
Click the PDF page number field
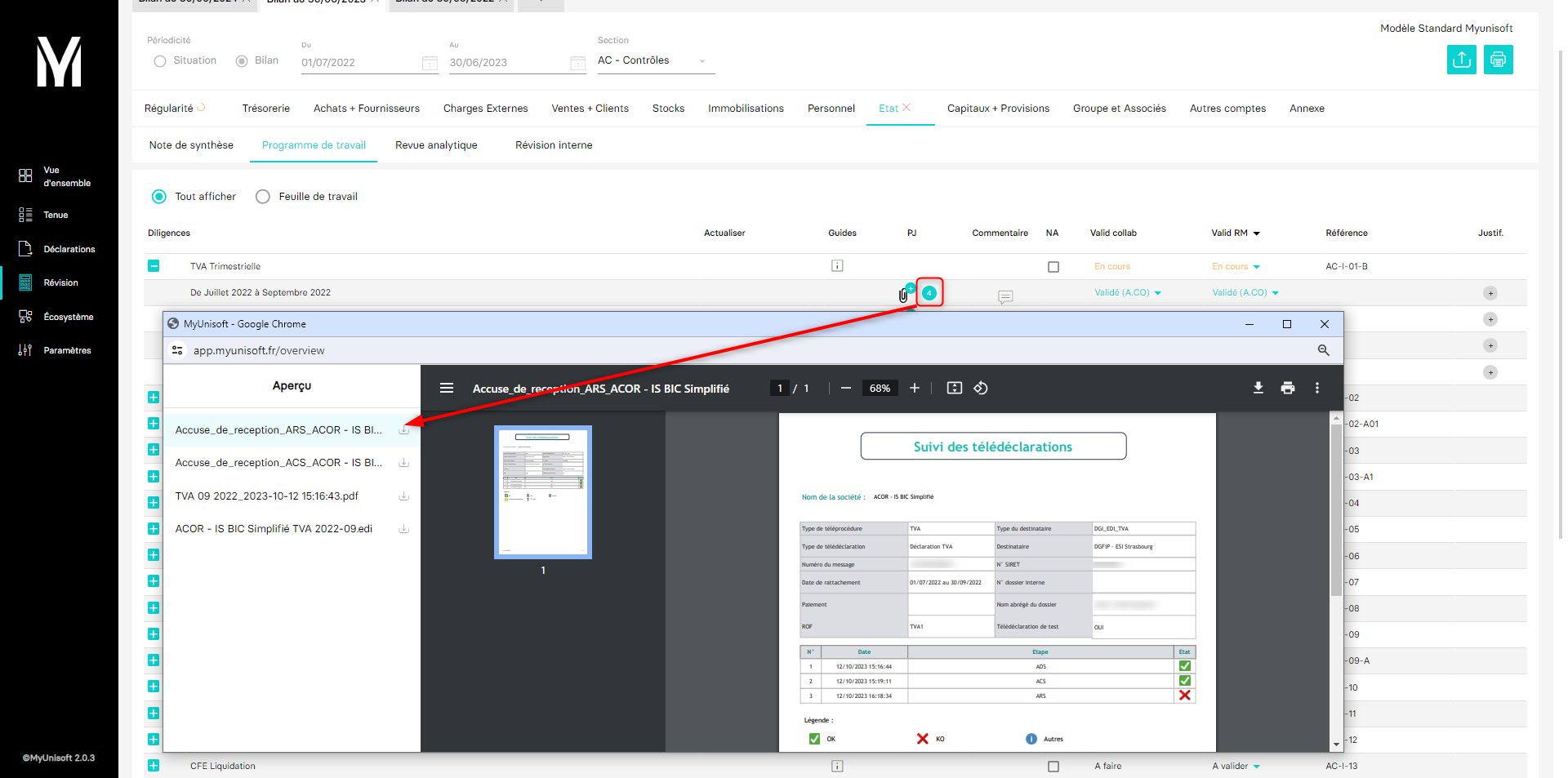pyautogui.click(x=780, y=389)
